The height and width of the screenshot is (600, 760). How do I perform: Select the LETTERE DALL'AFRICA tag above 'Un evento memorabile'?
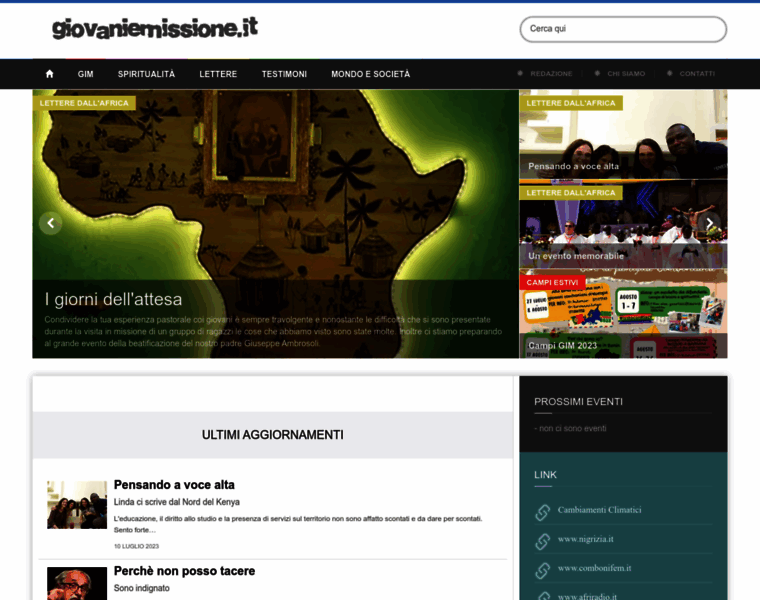pos(571,193)
